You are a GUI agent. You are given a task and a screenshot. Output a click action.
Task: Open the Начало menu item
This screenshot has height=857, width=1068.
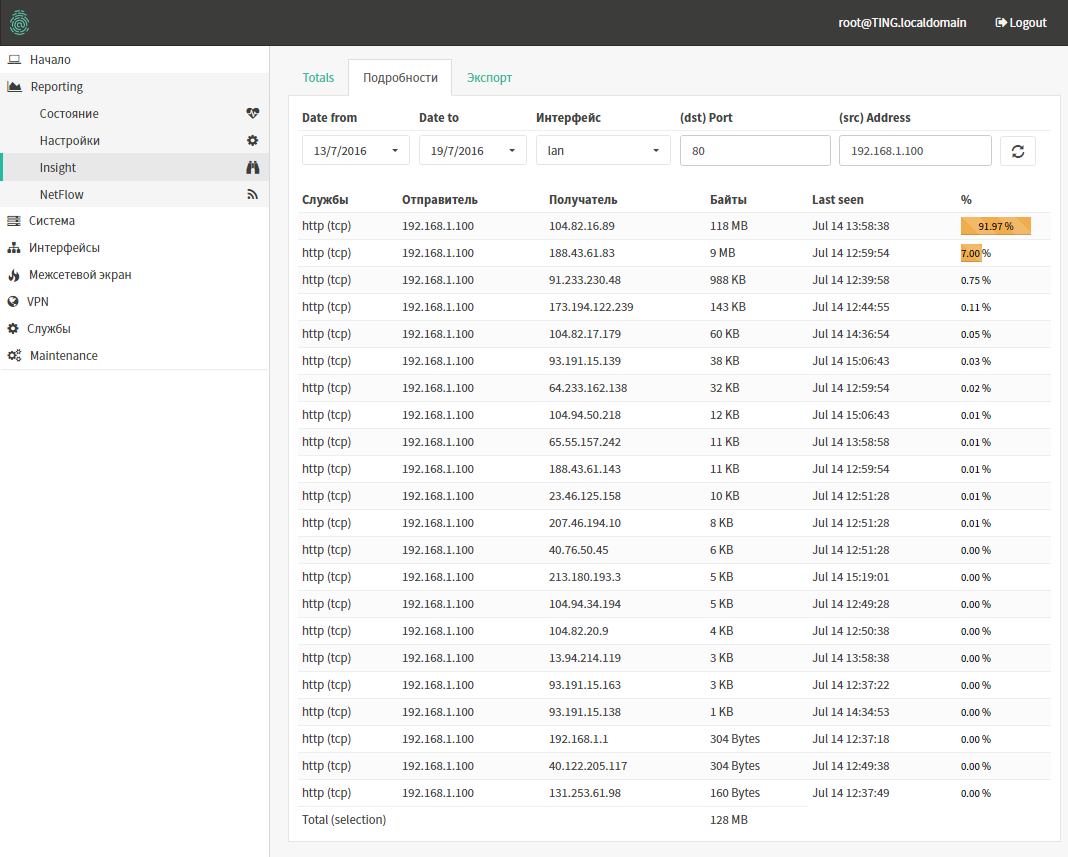[50, 60]
